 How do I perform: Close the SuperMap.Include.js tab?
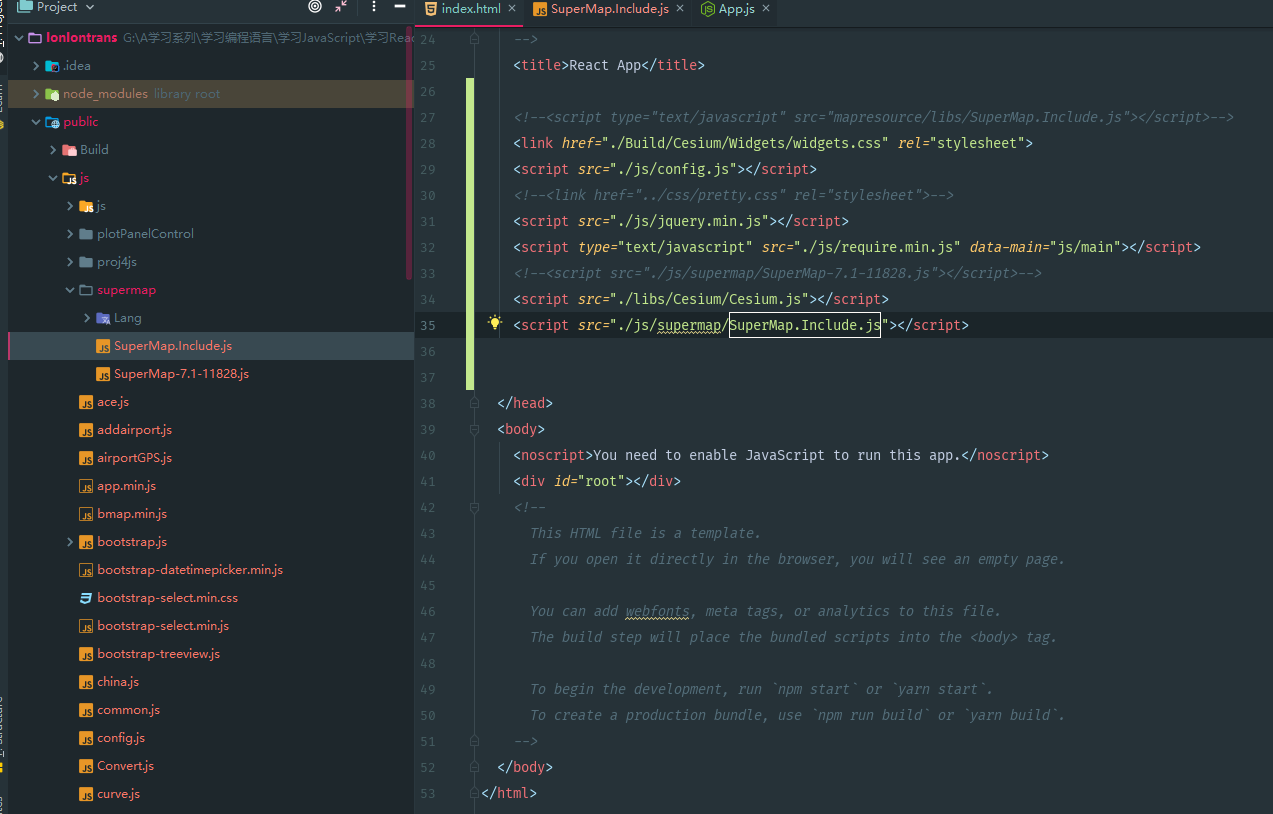(680, 8)
